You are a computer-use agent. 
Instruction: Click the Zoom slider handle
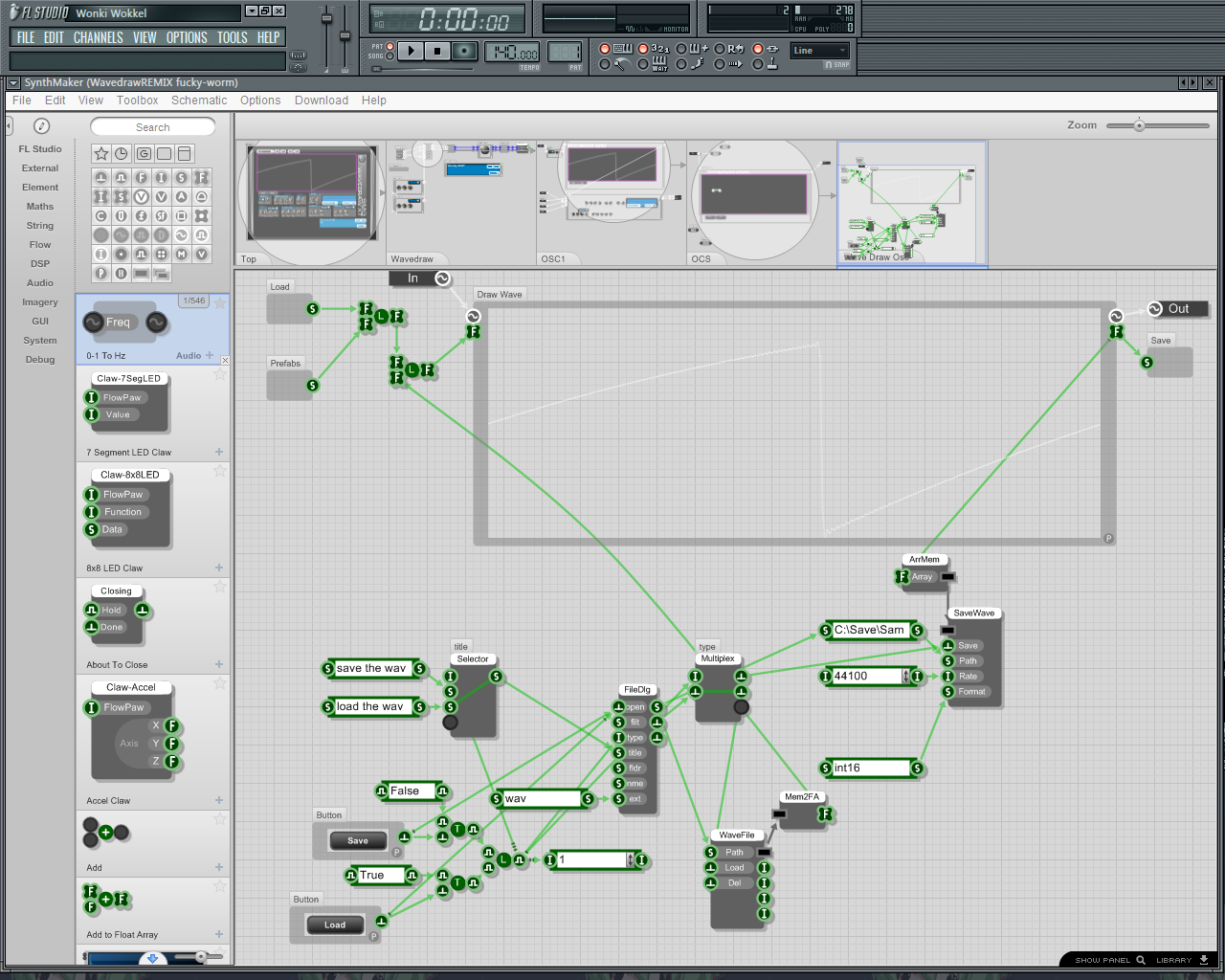click(x=1139, y=125)
